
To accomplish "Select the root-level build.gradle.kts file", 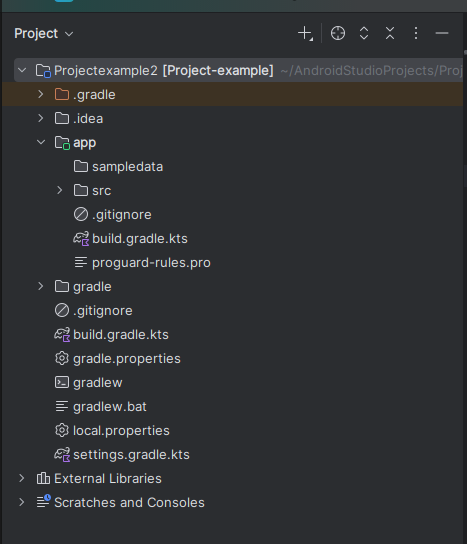I will click(x=120, y=335).
